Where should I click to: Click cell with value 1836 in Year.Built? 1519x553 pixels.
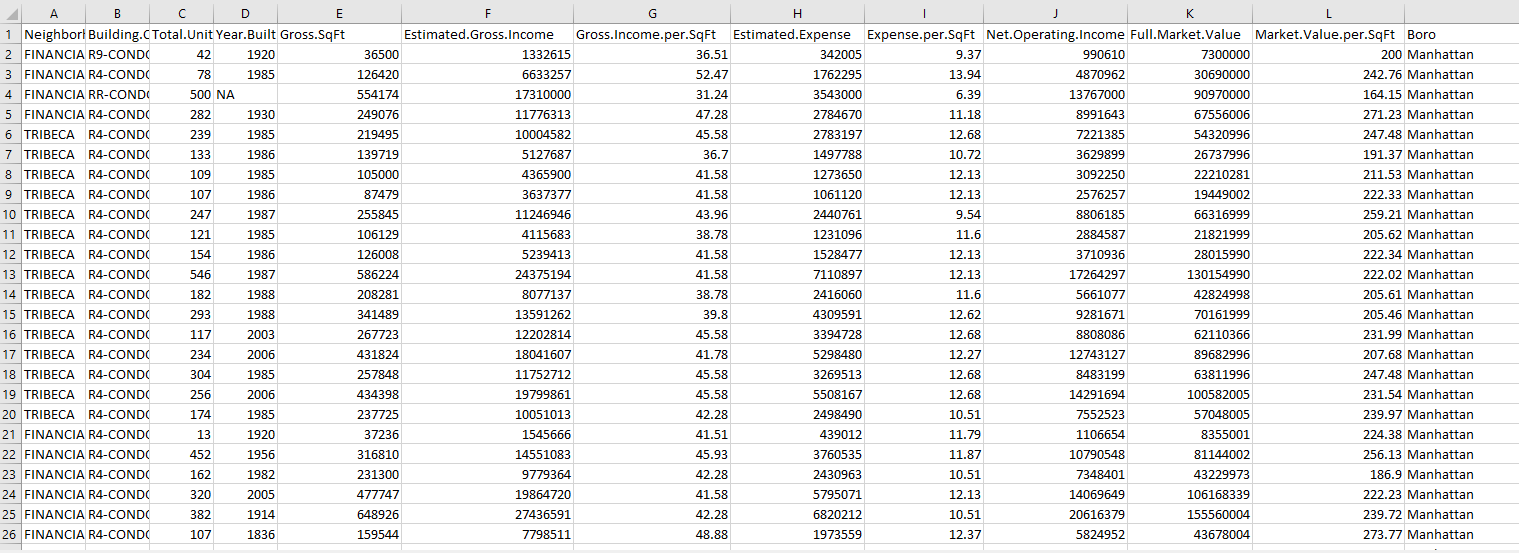tap(245, 534)
